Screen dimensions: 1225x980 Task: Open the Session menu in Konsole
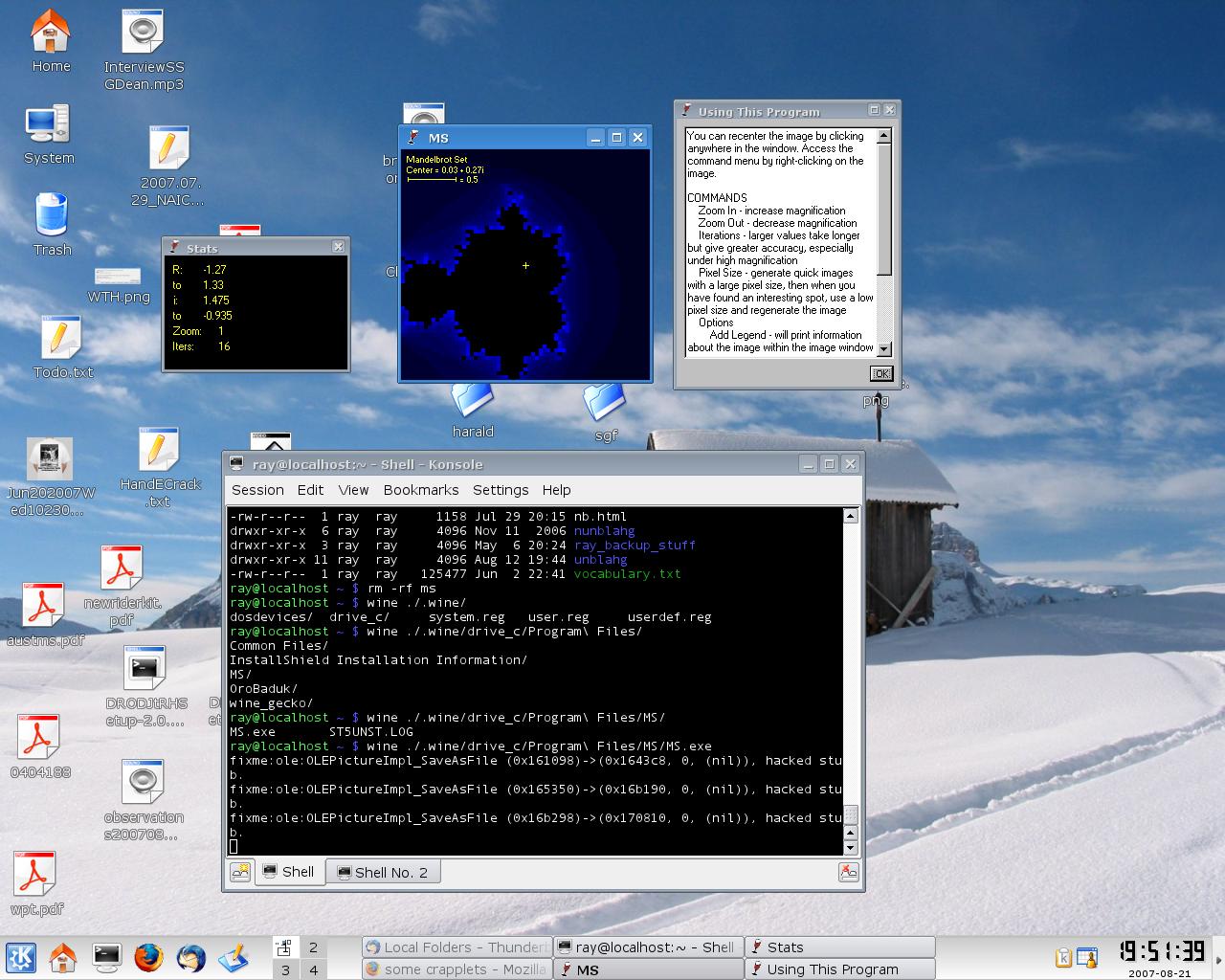[257, 490]
